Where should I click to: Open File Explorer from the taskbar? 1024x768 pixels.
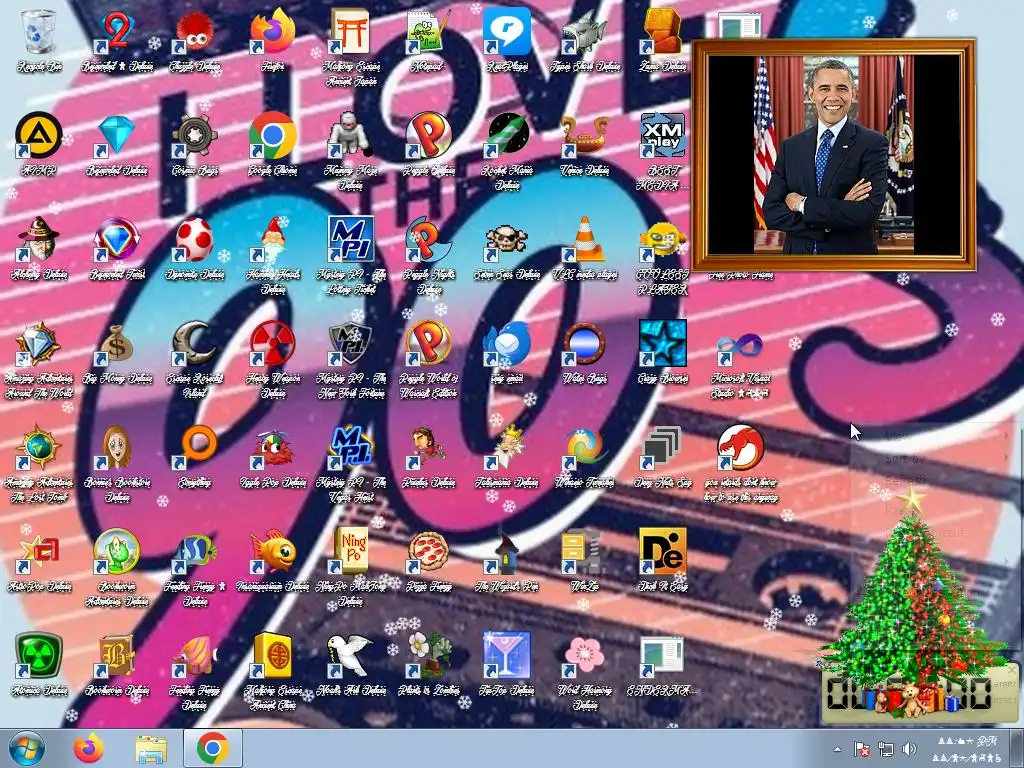(151, 748)
